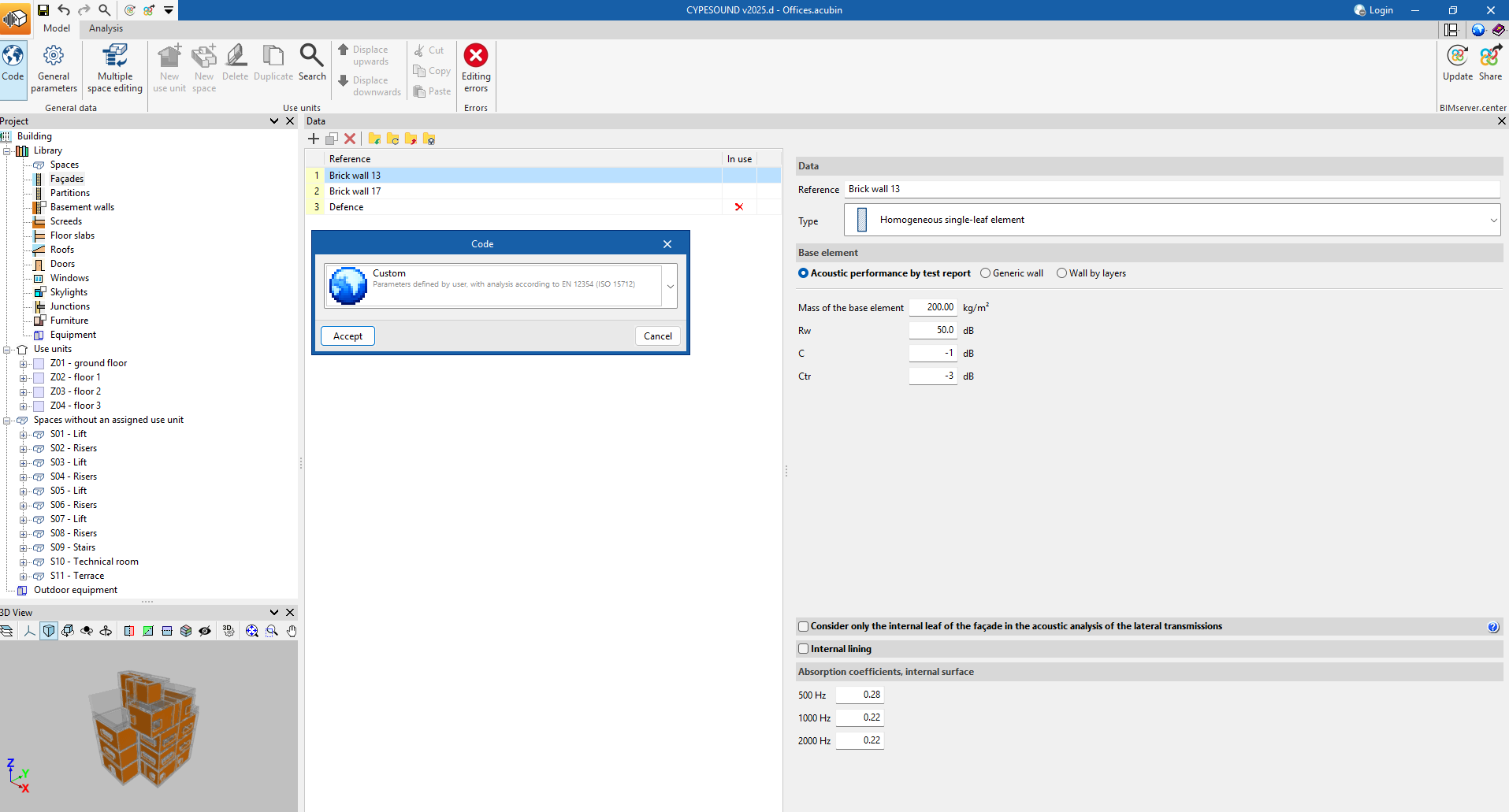1509x812 pixels.
Task: Open General parameters settings
Action: (x=54, y=69)
